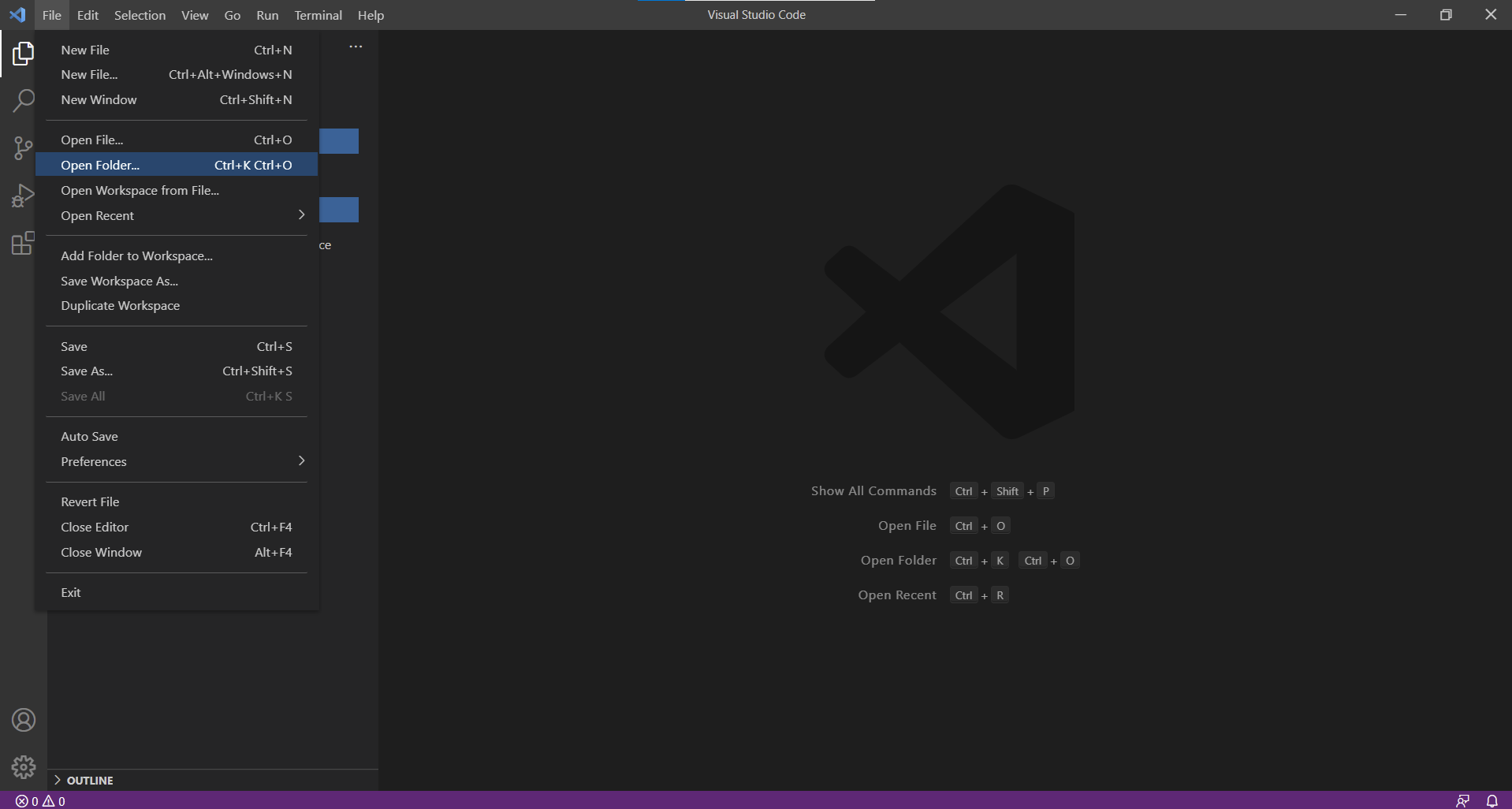Click the Open Recent label in the editor shortcuts list
Image resolution: width=1512 pixels, height=809 pixels.
pos(897,595)
